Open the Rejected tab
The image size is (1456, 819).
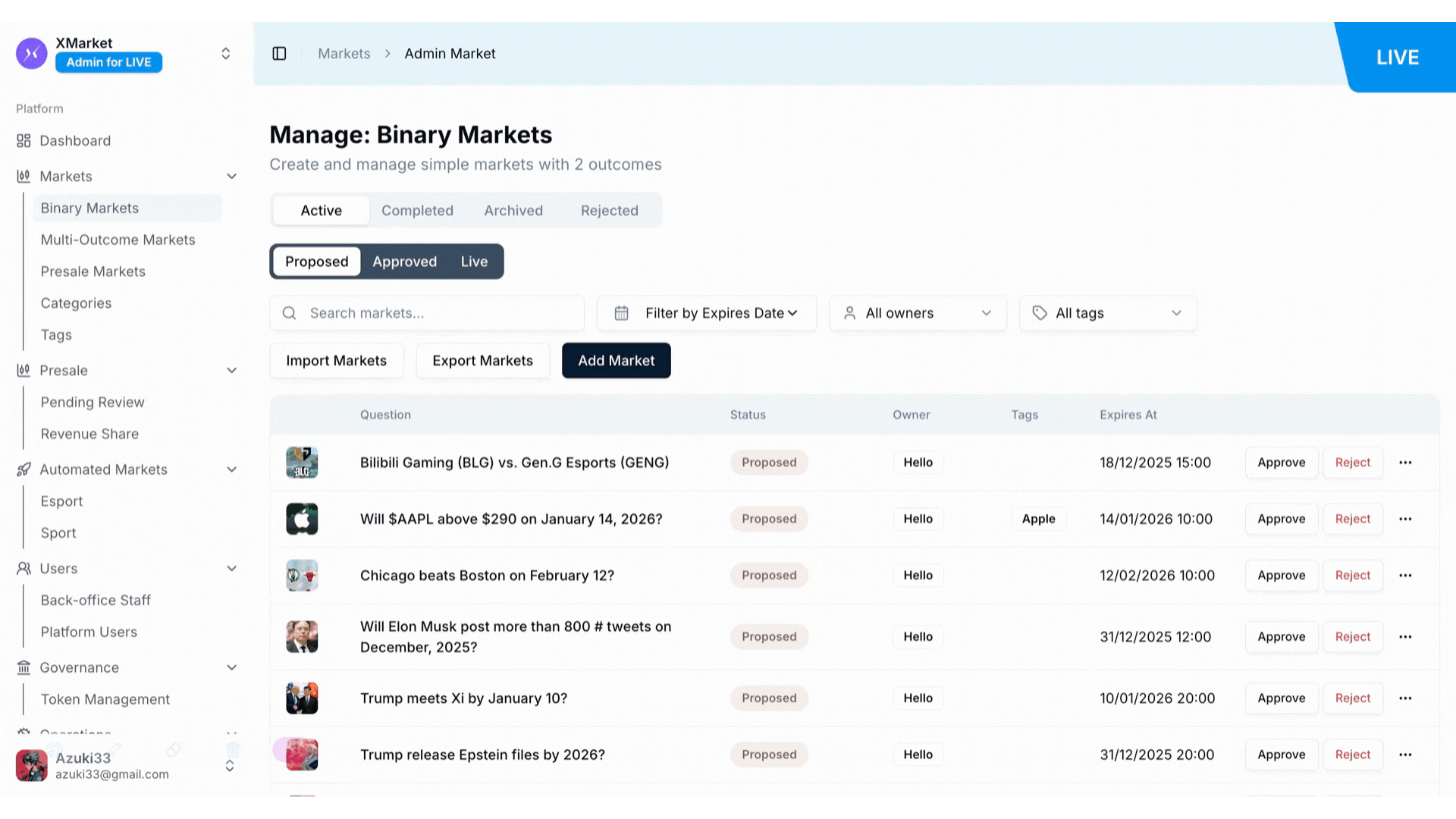pyautogui.click(x=609, y=211)
